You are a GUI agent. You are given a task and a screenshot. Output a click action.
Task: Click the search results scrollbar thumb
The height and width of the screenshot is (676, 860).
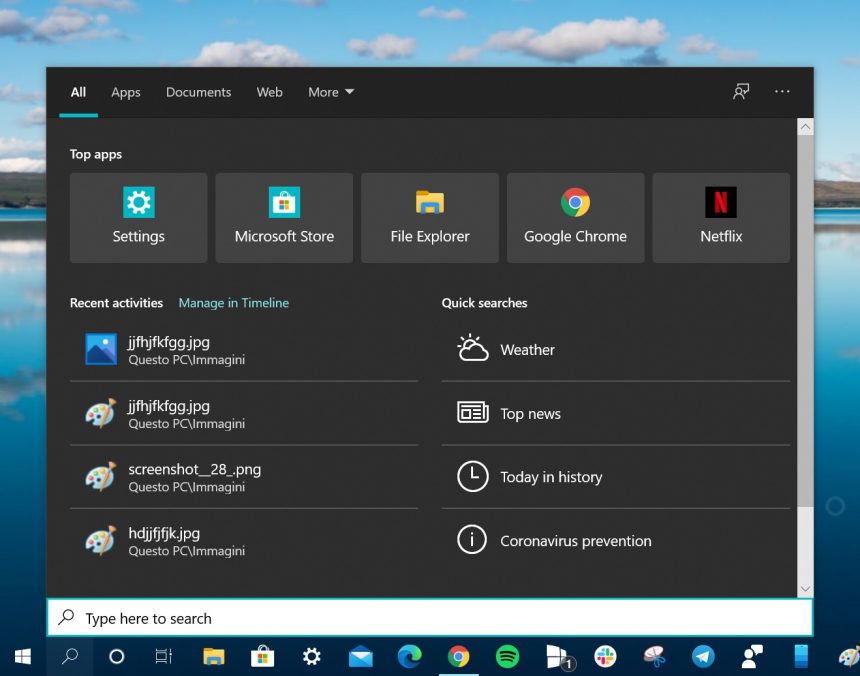click(805, 321)
